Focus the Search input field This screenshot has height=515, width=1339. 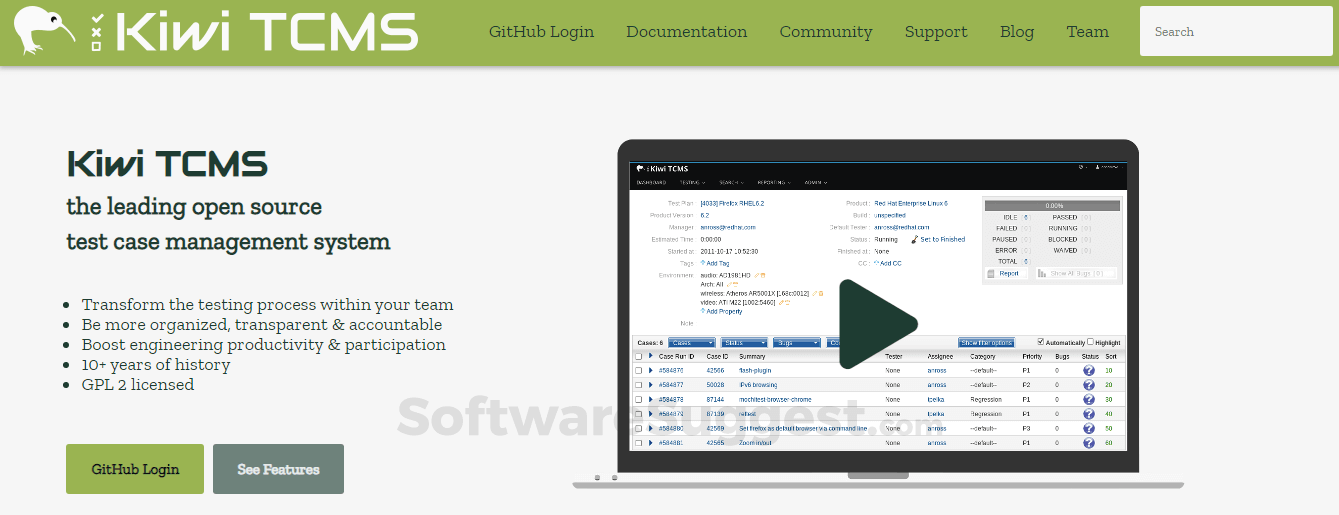pos(1236,32)
